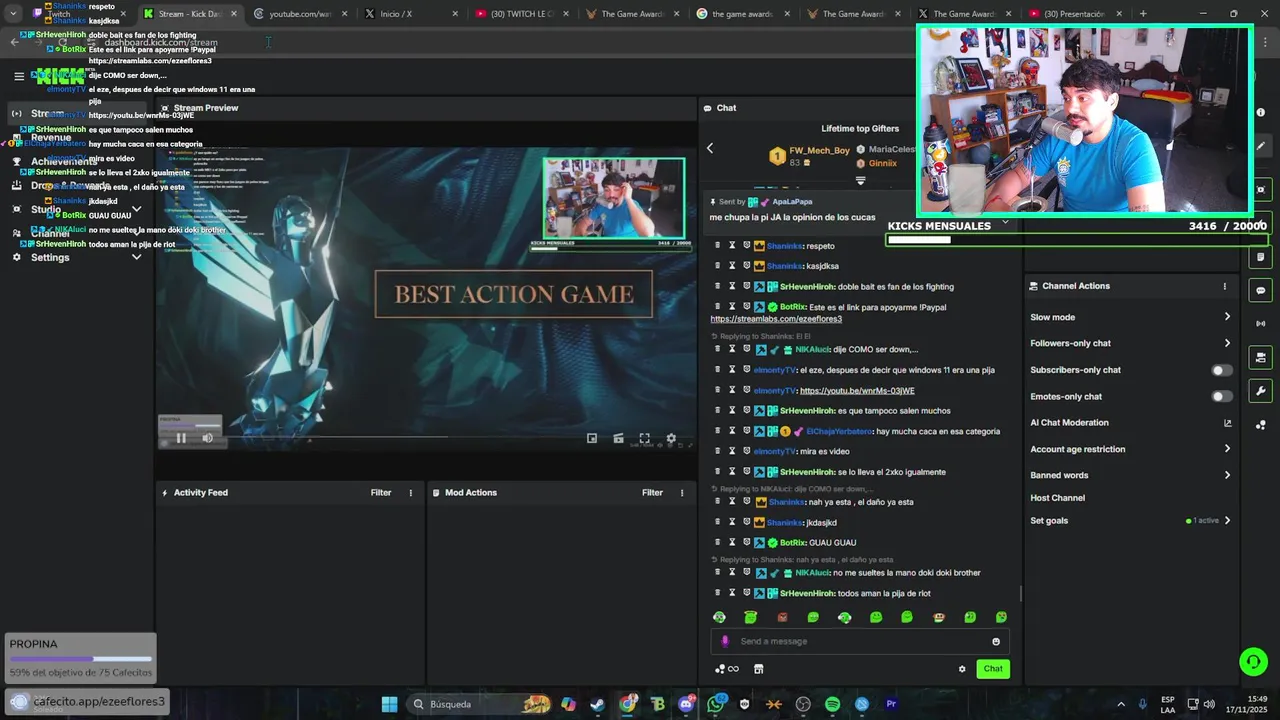
Task: Toggle Emotes-only chat switch
Action: coord(1222,396)
